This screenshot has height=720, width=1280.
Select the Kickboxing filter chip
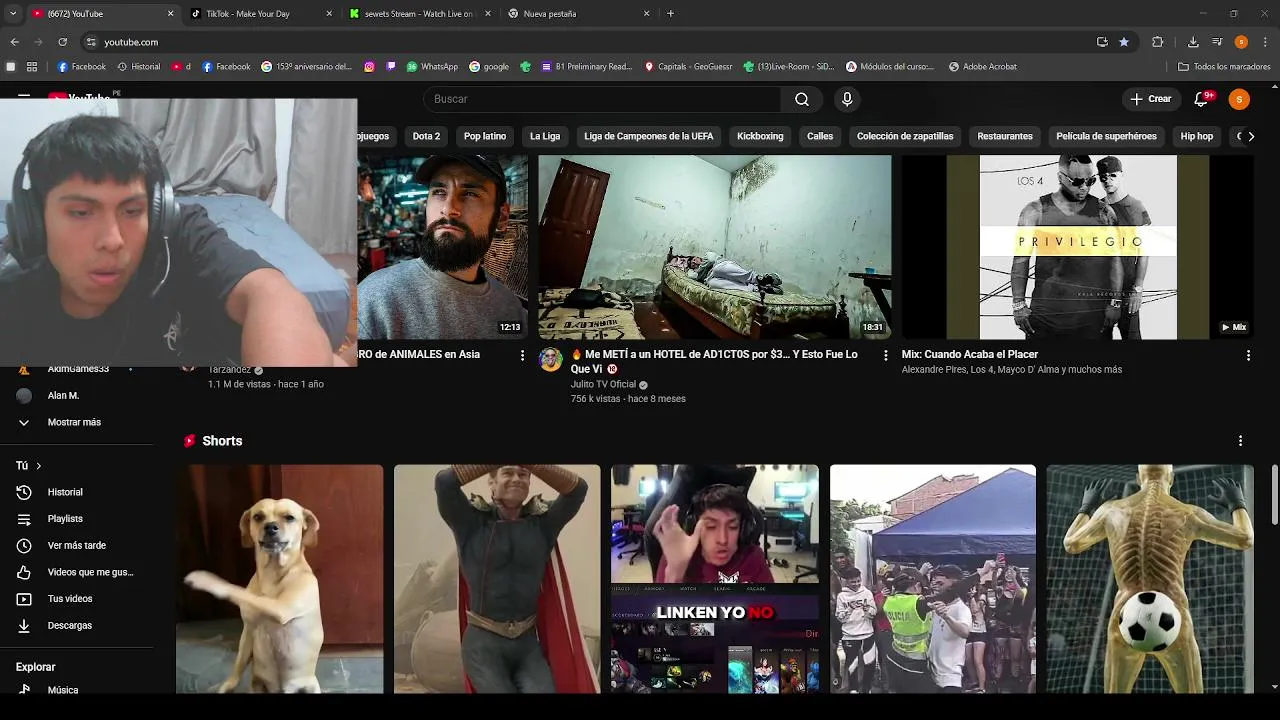pyautogui.click(x=760, y=136)
